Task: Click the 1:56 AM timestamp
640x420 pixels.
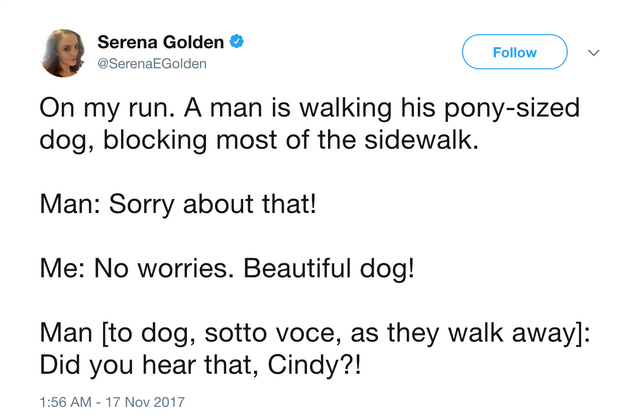Action: tap(69, 402)
